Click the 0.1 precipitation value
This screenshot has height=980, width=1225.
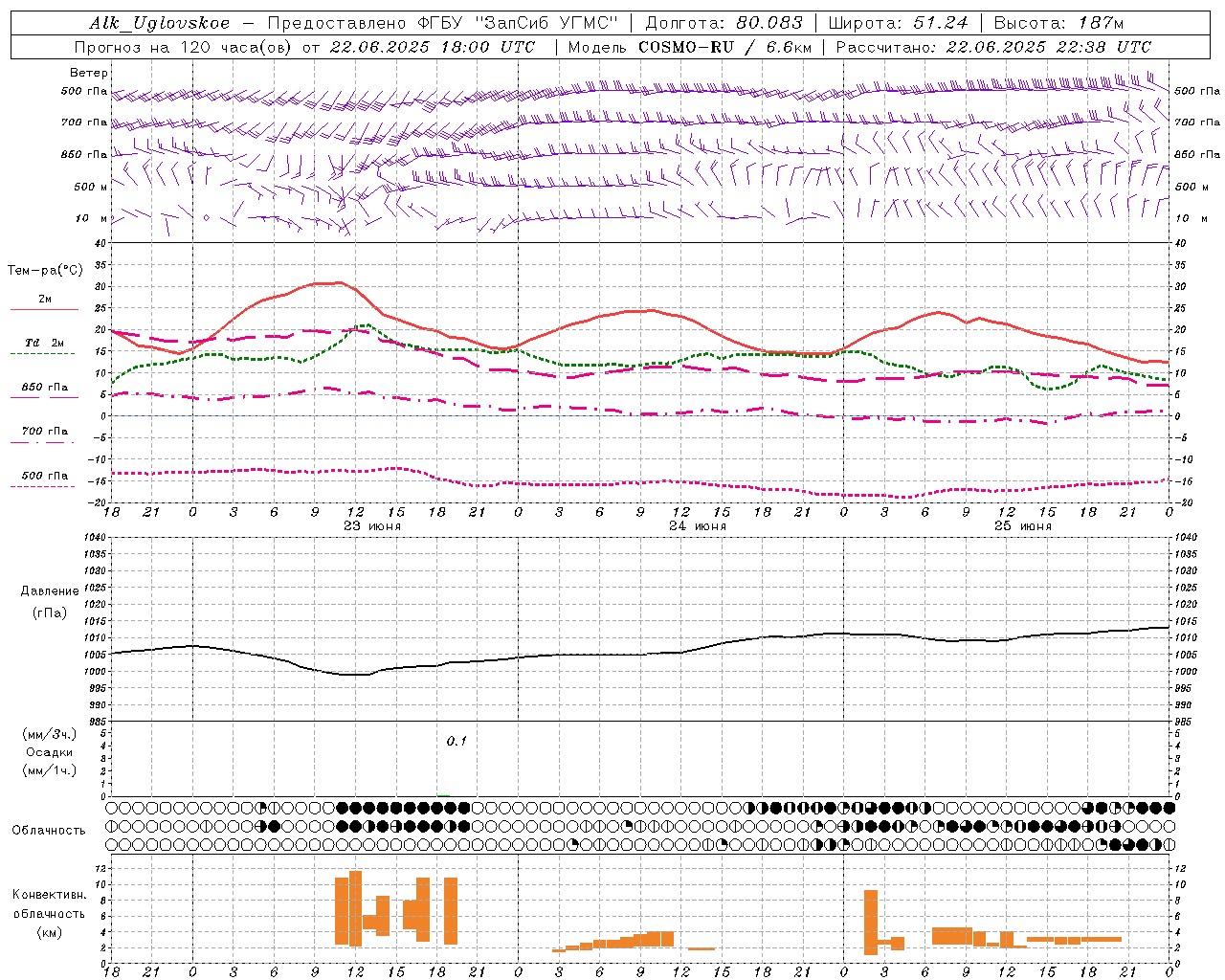coord(457,742)
